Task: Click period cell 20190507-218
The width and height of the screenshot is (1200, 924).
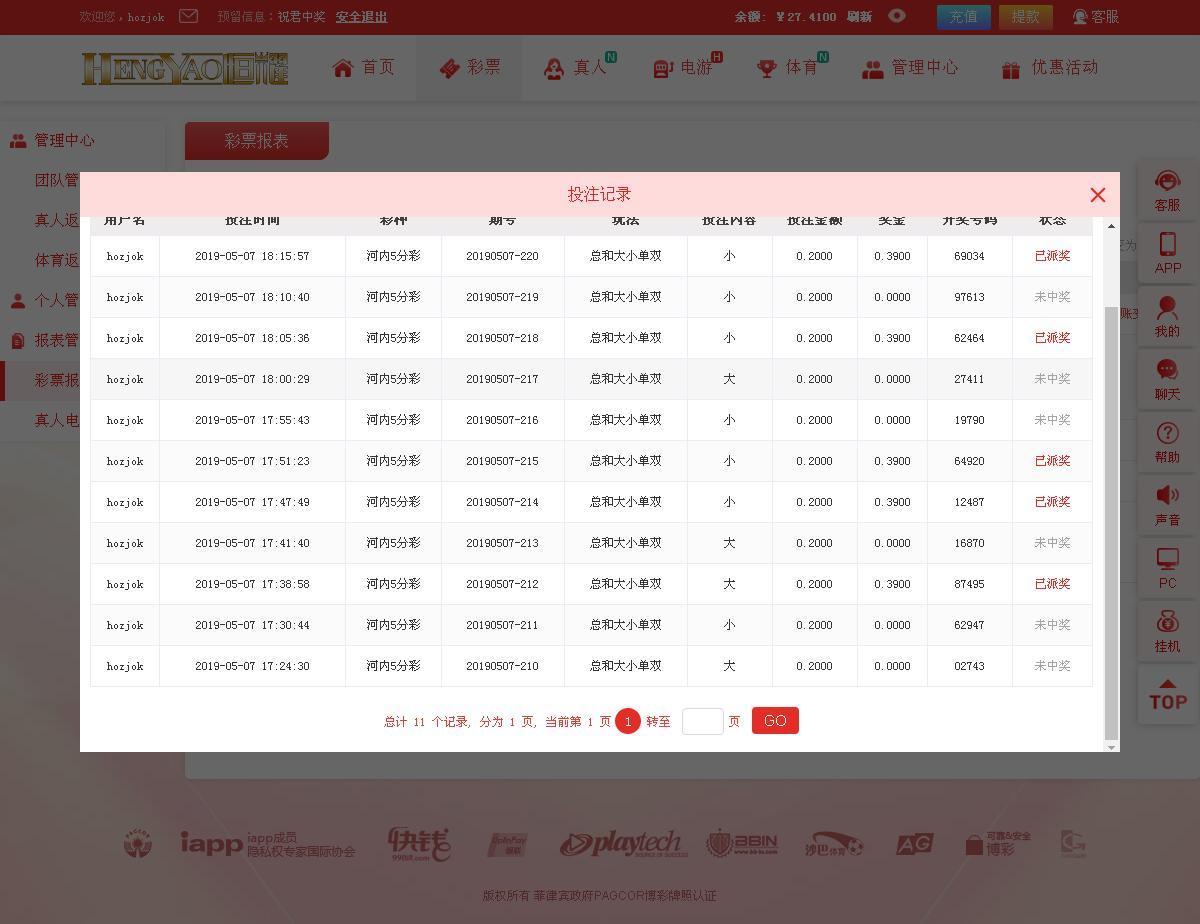Action: [502, 338]
